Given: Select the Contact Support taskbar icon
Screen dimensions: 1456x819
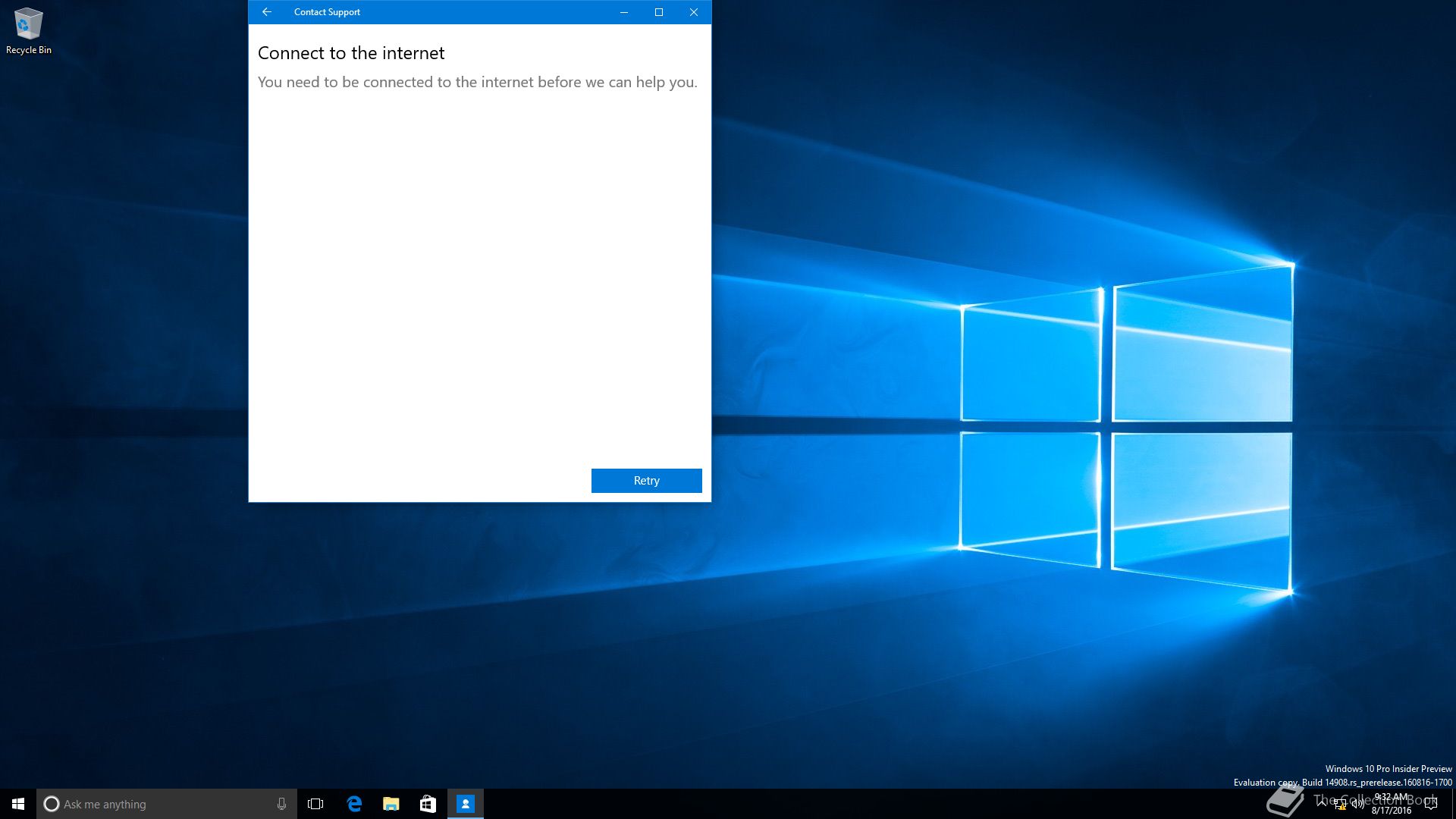Looking at the screenshot, I should pos(466,804).
